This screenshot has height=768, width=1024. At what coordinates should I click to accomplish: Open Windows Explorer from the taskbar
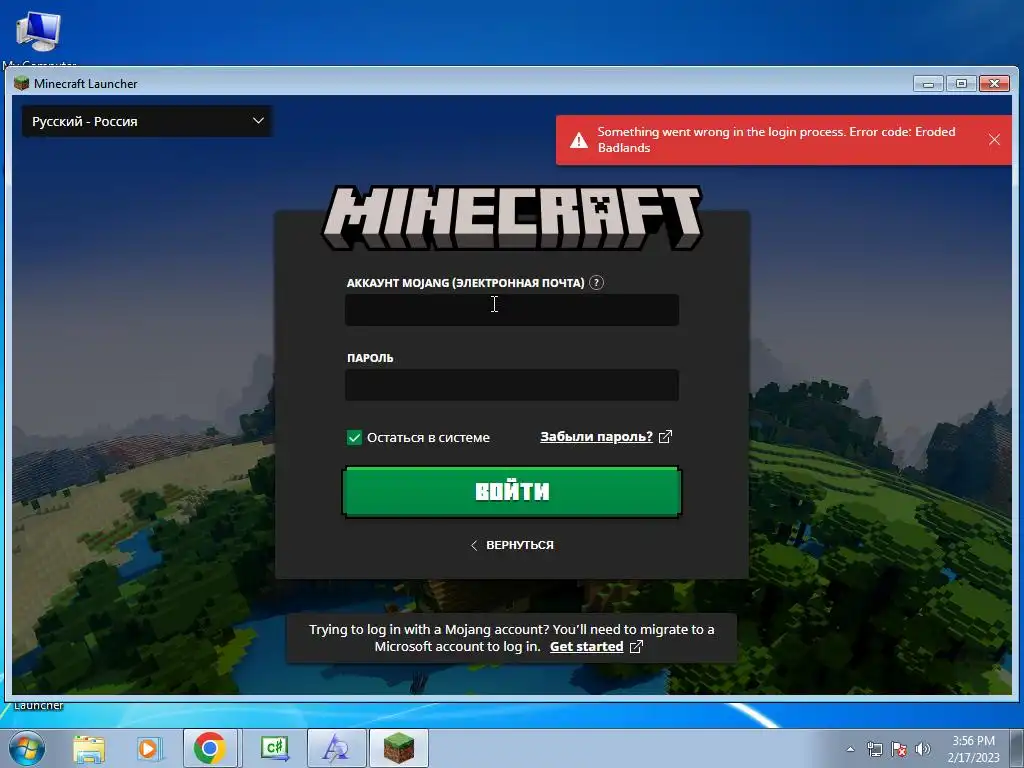point(89,749)
